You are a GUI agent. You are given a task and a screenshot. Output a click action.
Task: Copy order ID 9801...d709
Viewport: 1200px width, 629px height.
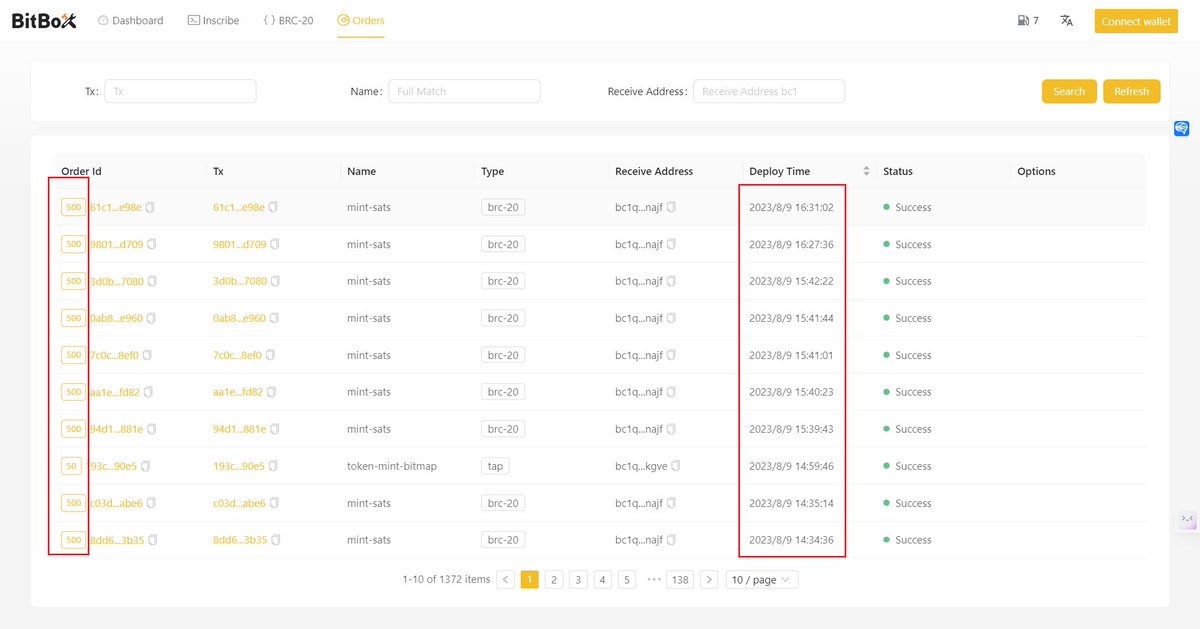tap(152, 245)
